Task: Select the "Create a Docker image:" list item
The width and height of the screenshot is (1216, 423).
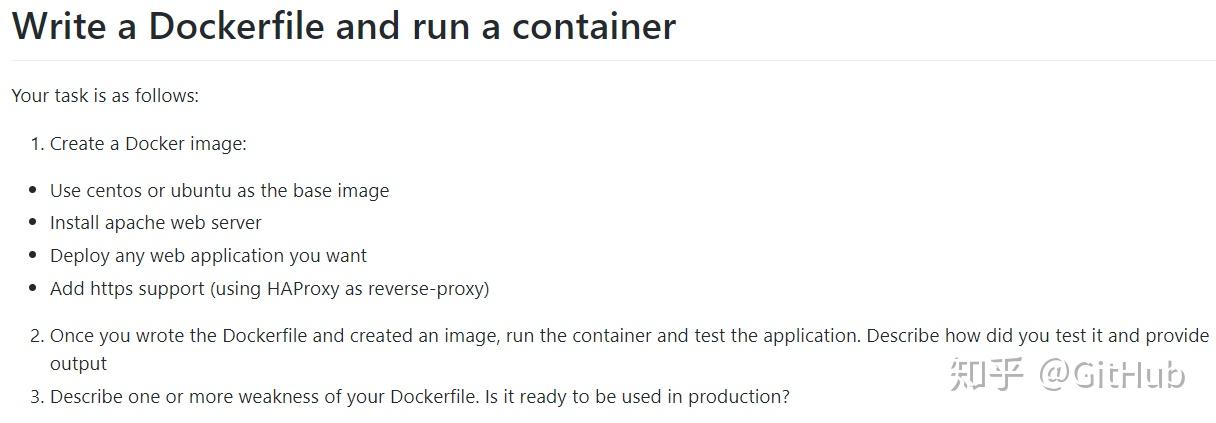Action: [x=148, y=144]
